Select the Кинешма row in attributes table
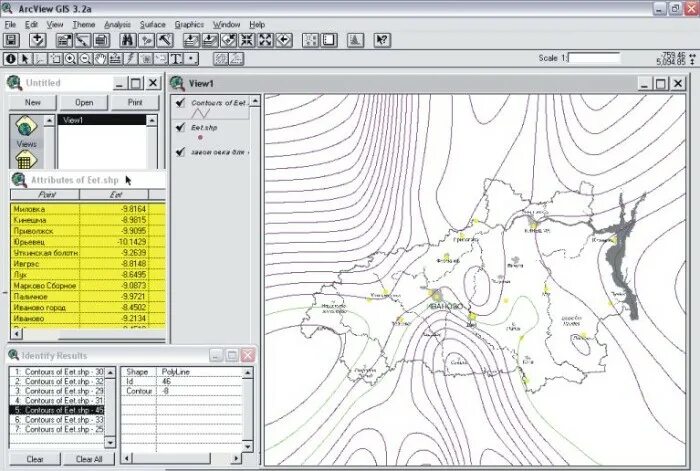This screenshot has width=700, height=471. (88, 220)
